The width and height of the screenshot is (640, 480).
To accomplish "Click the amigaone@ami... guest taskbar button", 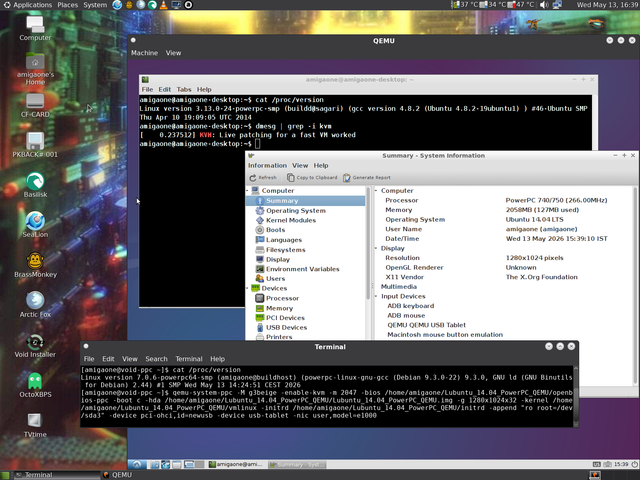I will 236,464.
